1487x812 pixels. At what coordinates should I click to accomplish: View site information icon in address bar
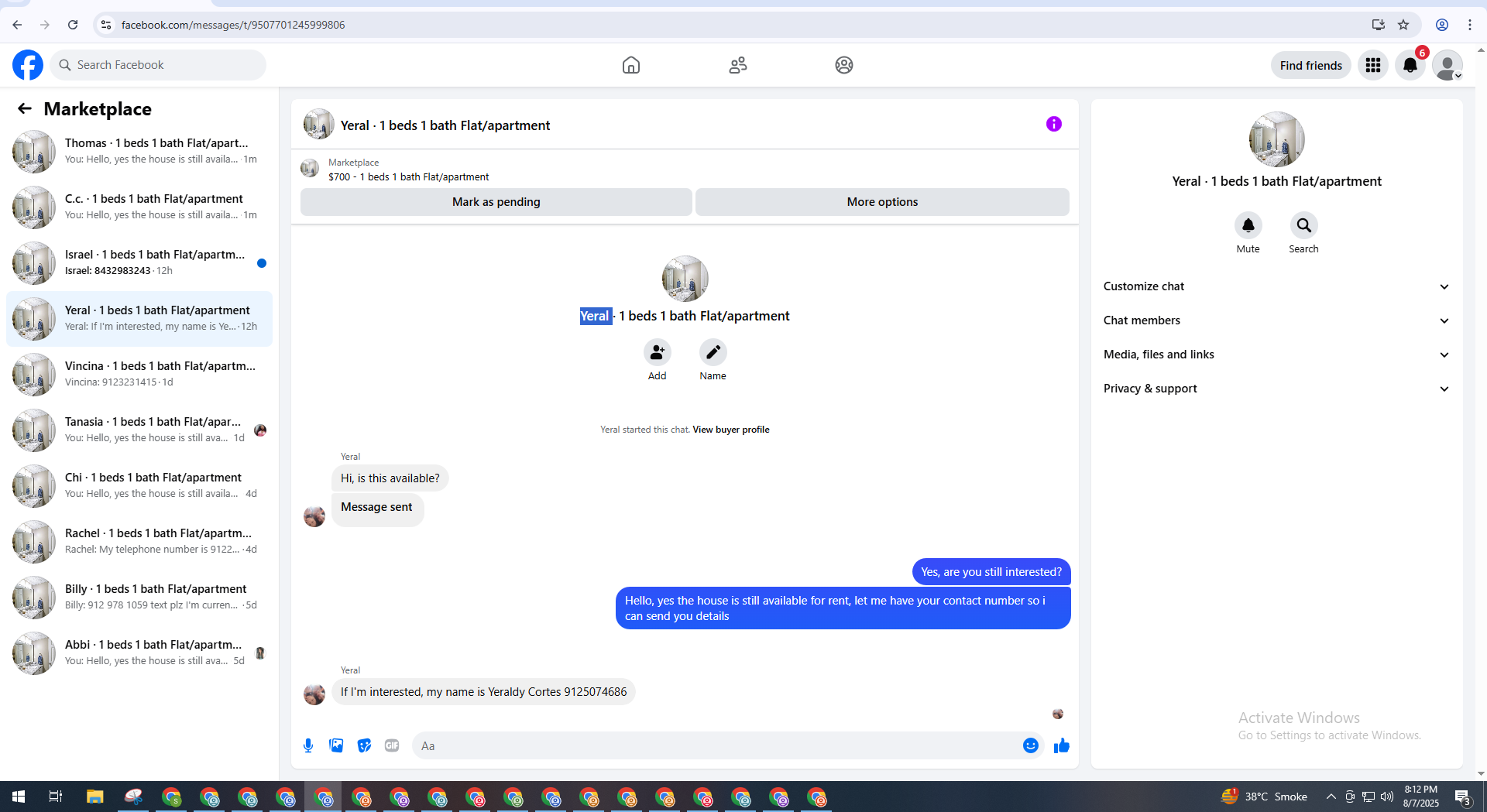pos(106,25)
